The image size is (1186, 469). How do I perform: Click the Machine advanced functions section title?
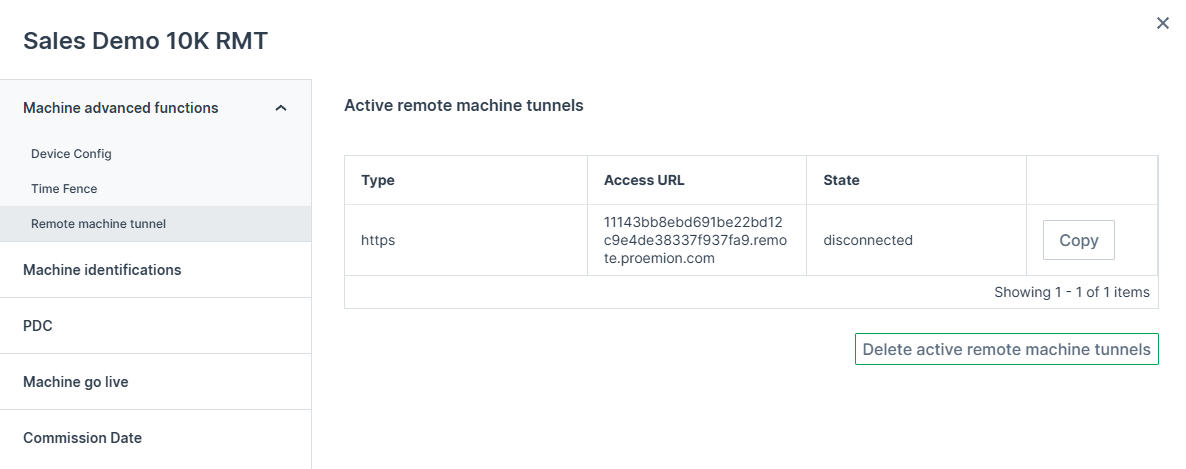[121, 108]
